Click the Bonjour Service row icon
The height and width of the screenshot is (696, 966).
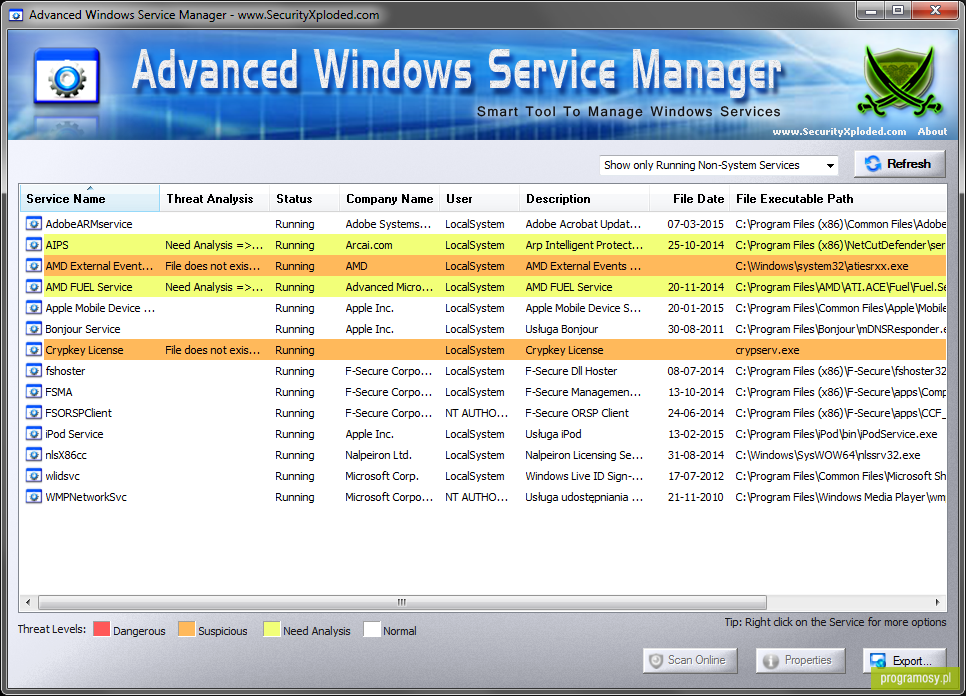[33, 328]
